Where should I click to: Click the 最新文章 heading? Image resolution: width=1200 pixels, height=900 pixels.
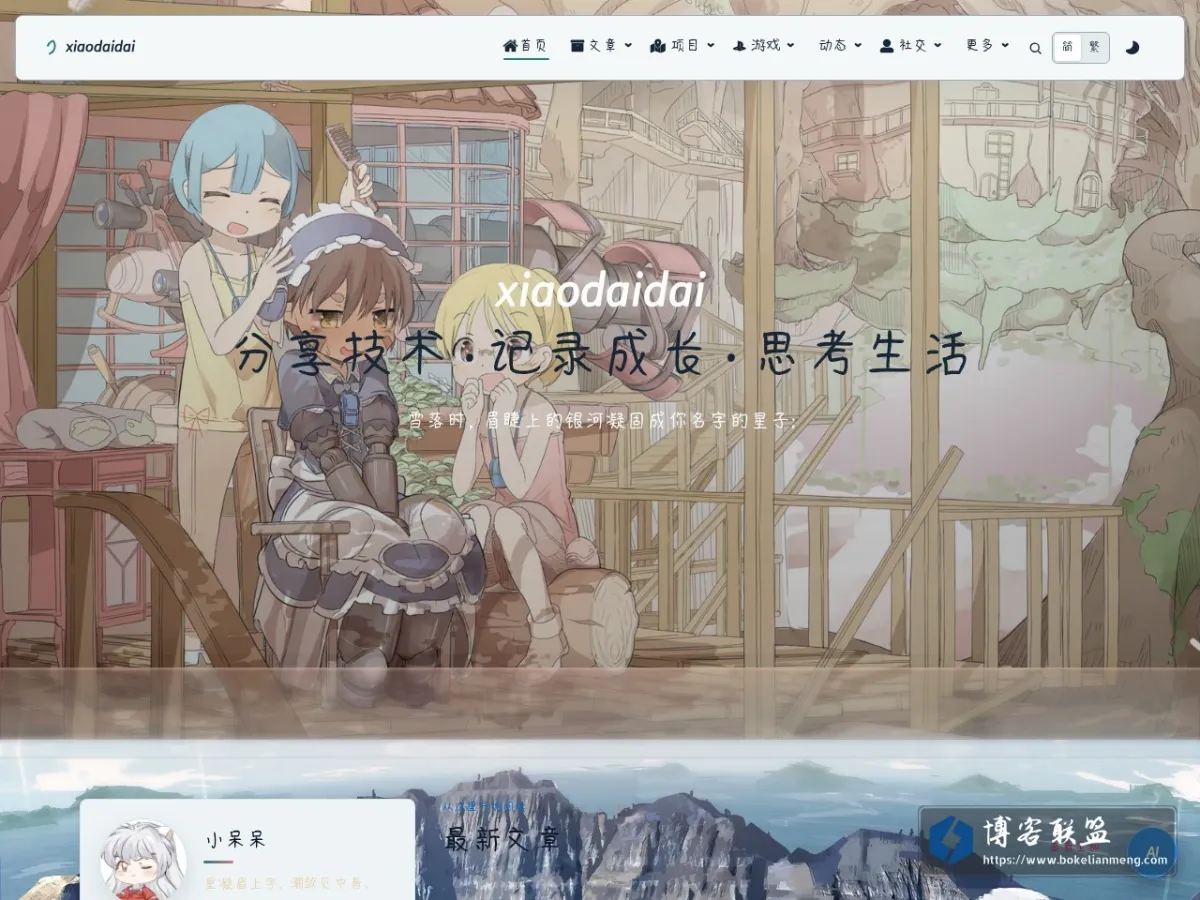(502, 839)
